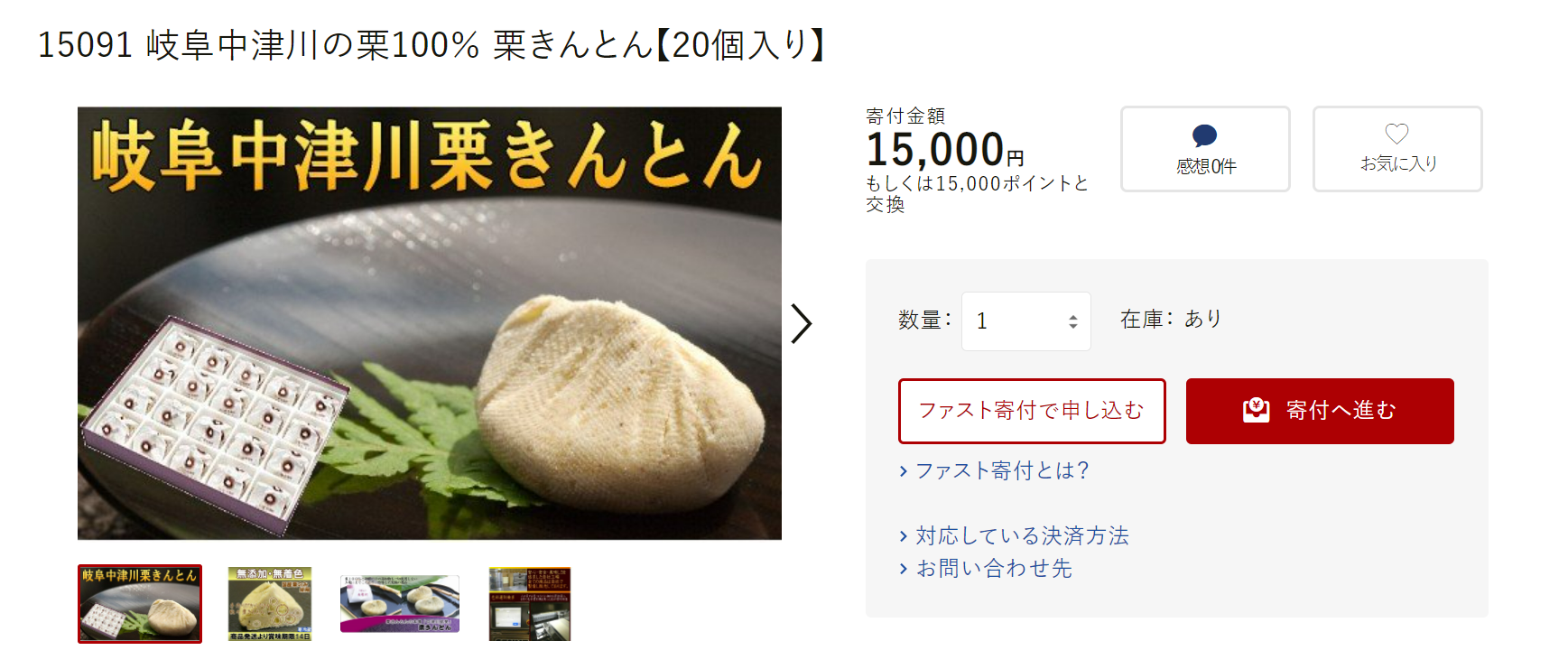The image size is (1568, 669).
Task: Click the product title 栗きんとん【20個入り】
Action: pos(658,44)
